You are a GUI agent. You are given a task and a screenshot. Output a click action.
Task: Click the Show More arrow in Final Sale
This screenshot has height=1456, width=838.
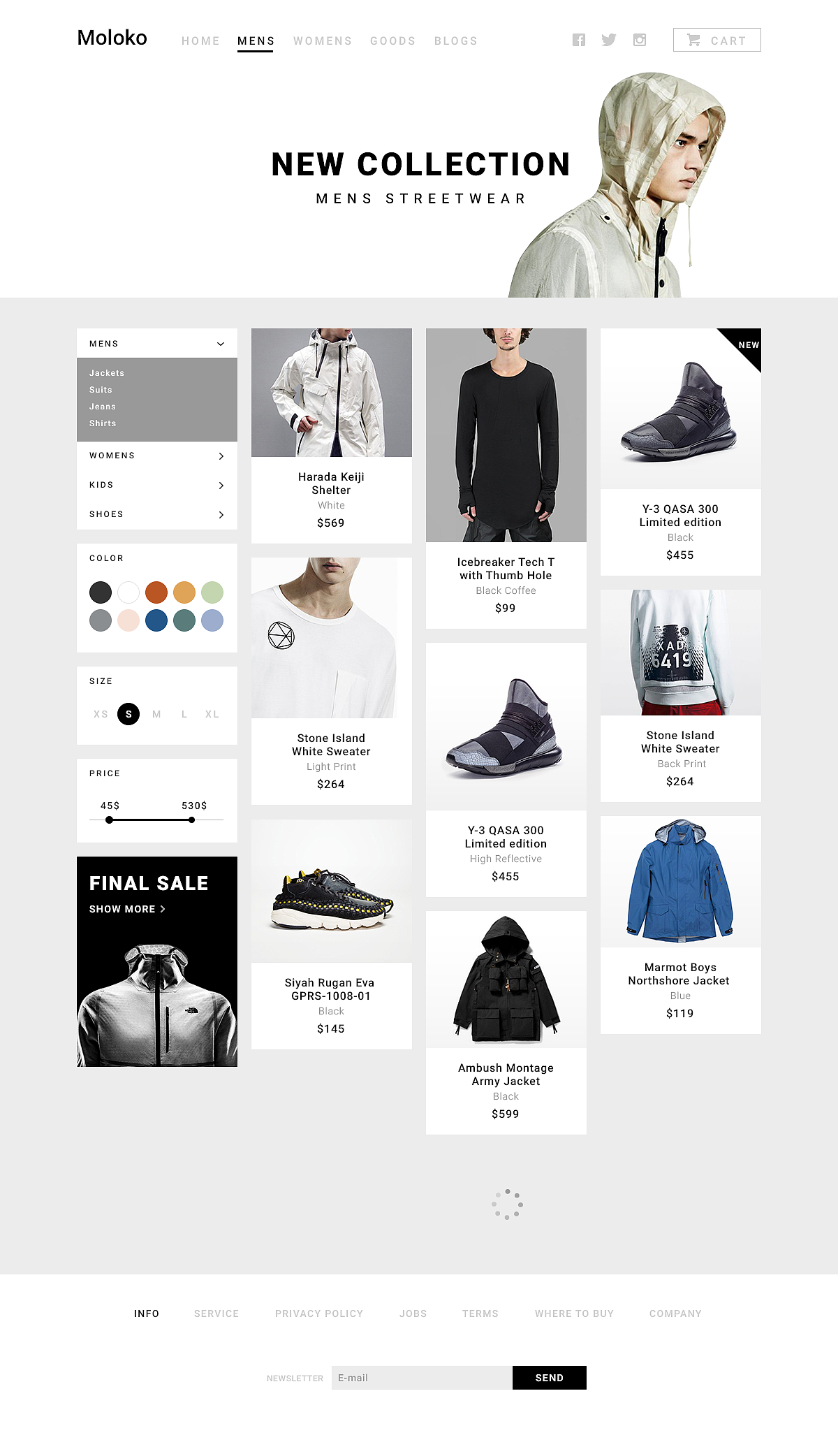163,909
